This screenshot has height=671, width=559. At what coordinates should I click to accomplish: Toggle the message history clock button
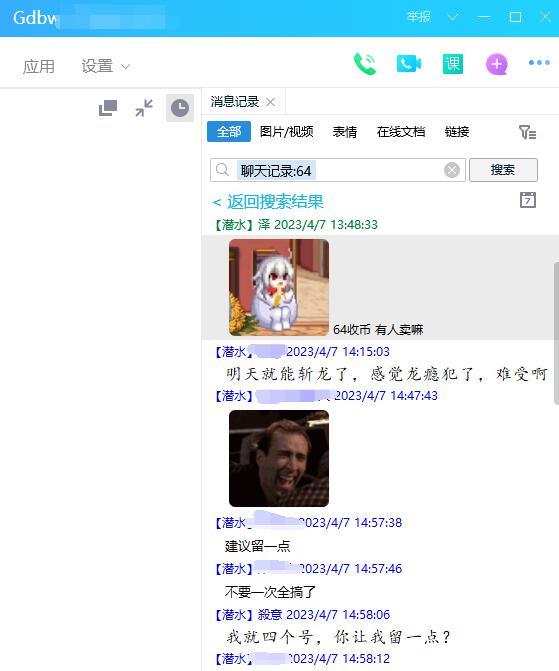[180, 108]
